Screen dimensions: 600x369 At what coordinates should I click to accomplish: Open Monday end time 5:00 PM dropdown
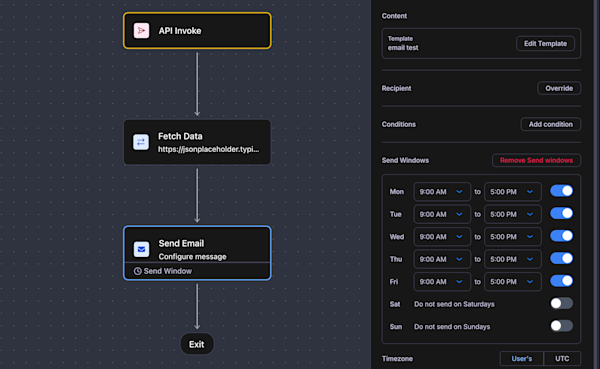point(513,192)
